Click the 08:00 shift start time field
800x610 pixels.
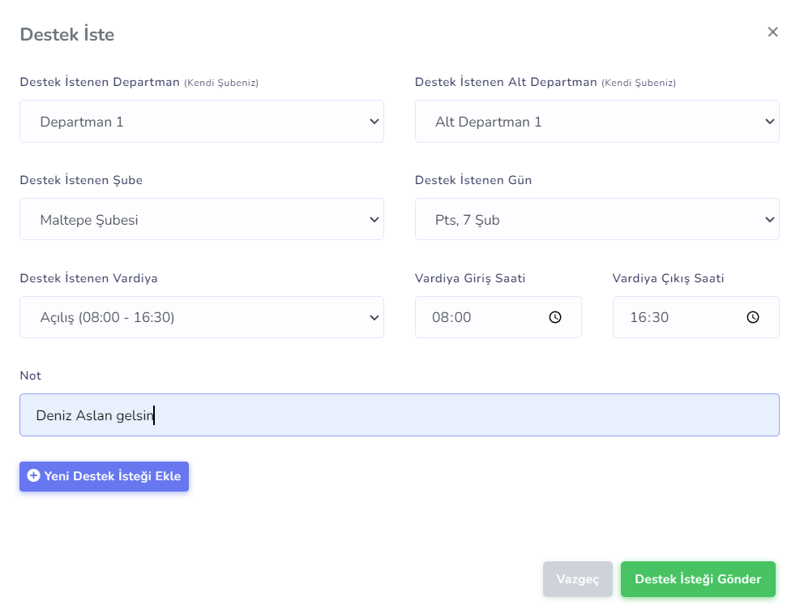(480, 317)
